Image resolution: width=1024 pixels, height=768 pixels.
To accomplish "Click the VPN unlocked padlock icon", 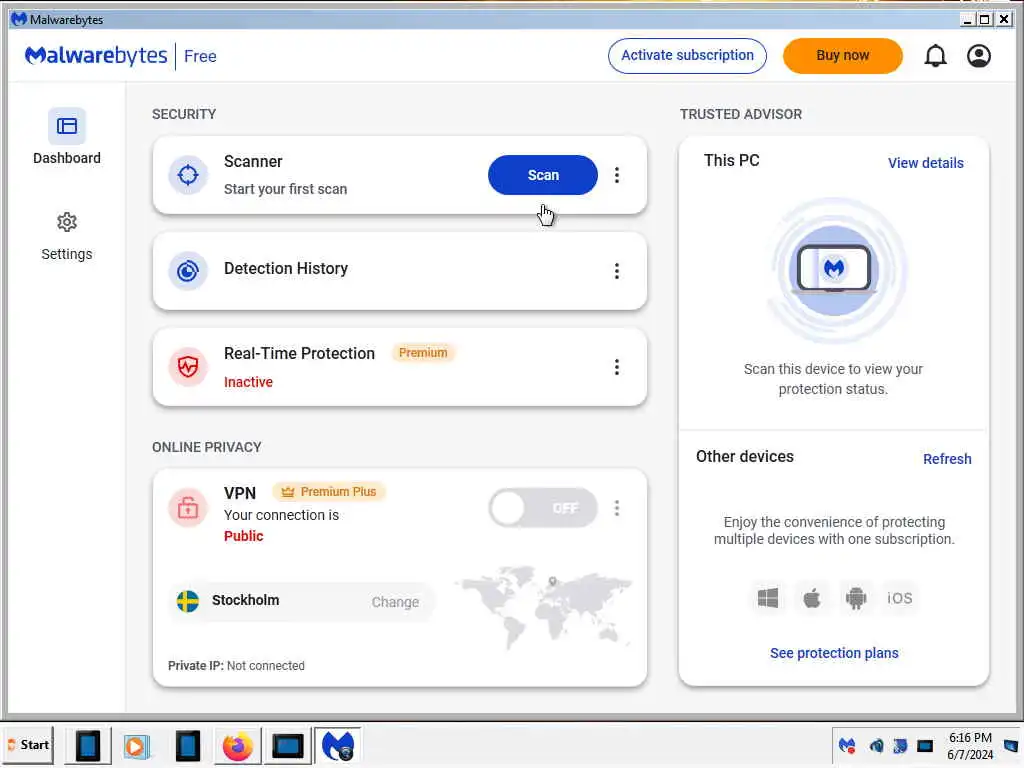I will [x=188, y=507].
